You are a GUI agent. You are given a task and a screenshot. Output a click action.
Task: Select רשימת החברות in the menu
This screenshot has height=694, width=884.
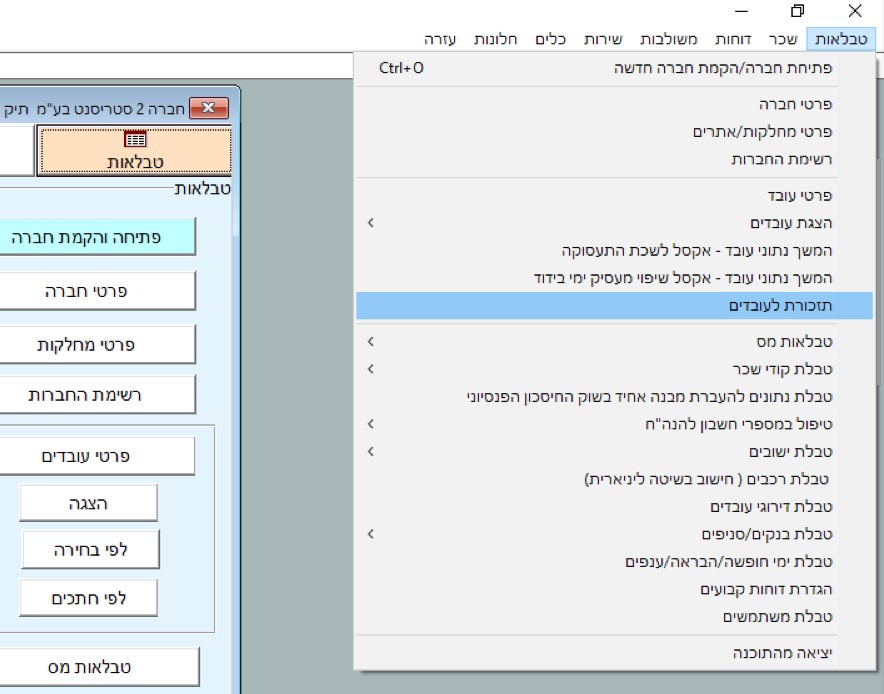(615, 159)
